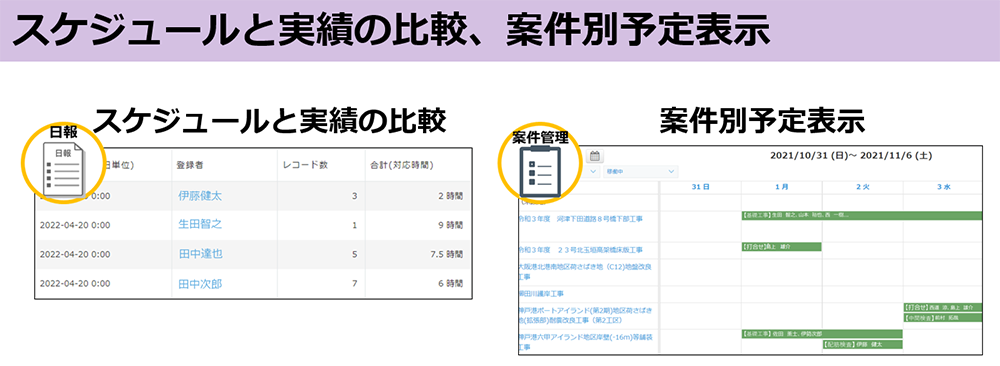Click the 3 水 day column header
The image size is (1000, 366).
(944, 187)
